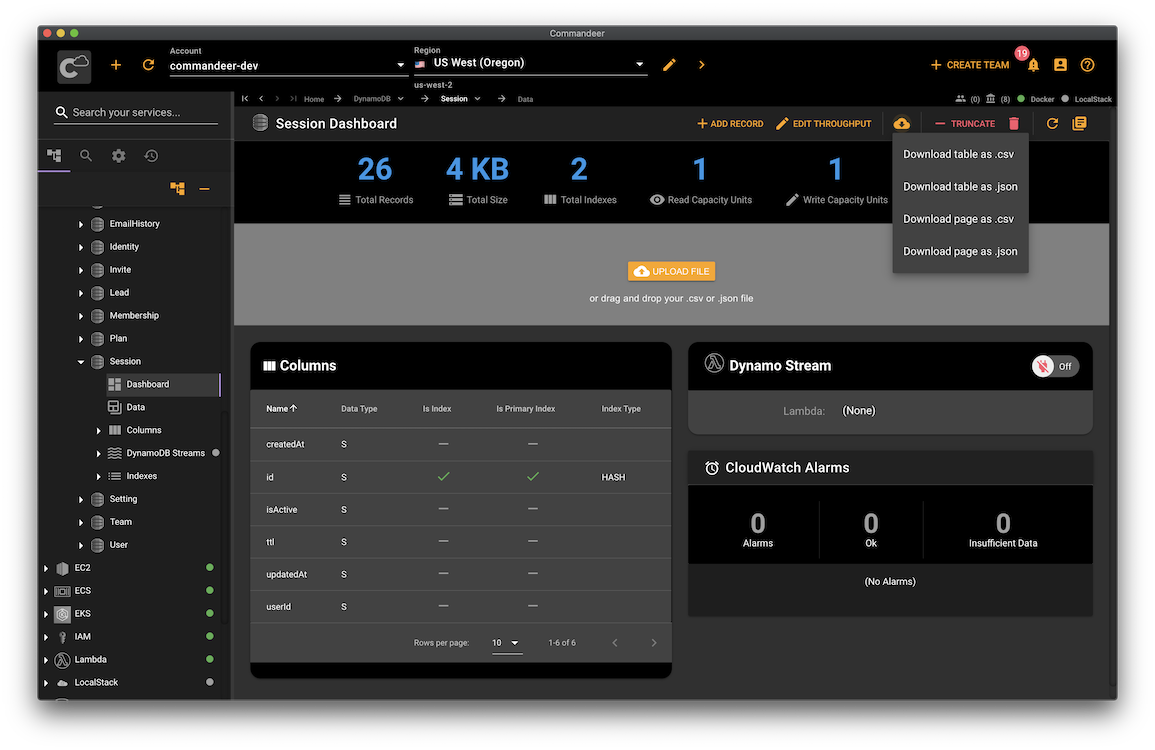This screenshot has width=1155, height=750.
Task: Click the account profile icon in header
Action: [1060, 65]
